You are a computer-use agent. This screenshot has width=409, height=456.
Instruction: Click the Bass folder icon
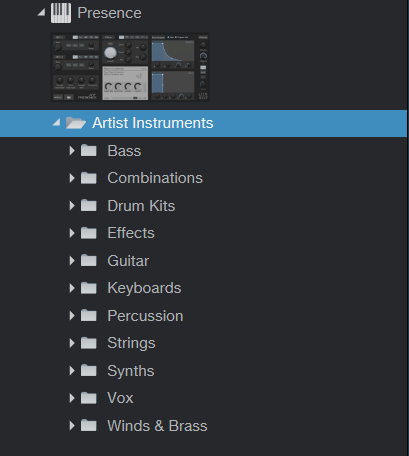(89, 150)
